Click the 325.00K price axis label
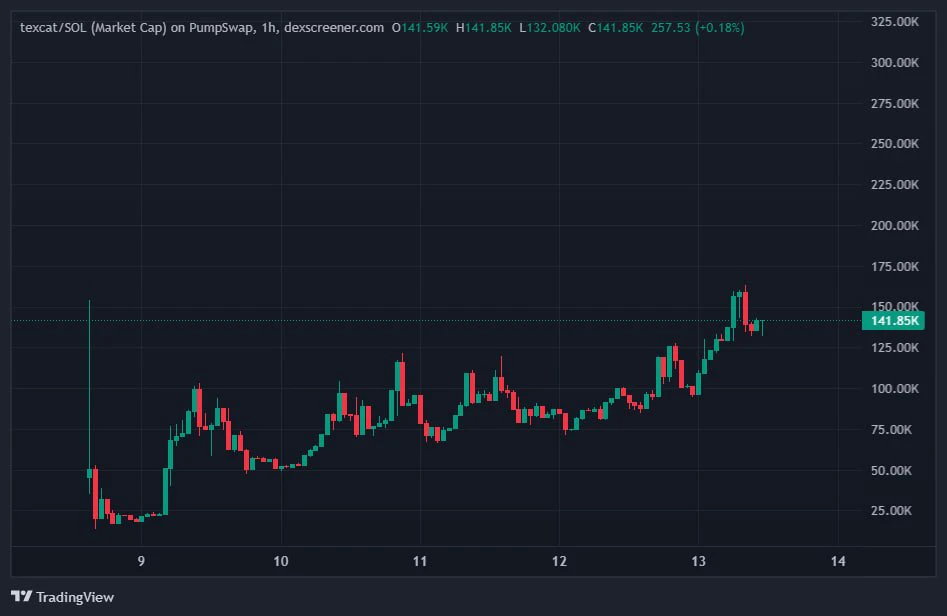947x616 pixels. [894, 22]
